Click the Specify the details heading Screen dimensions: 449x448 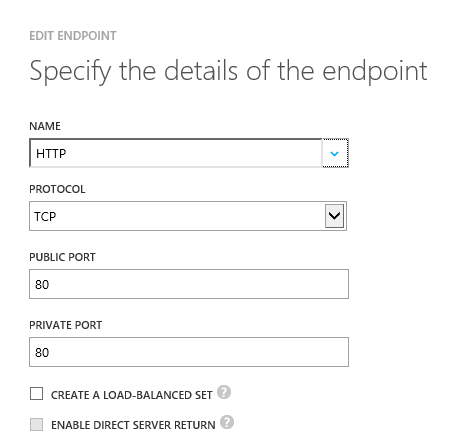pos(228,72)
